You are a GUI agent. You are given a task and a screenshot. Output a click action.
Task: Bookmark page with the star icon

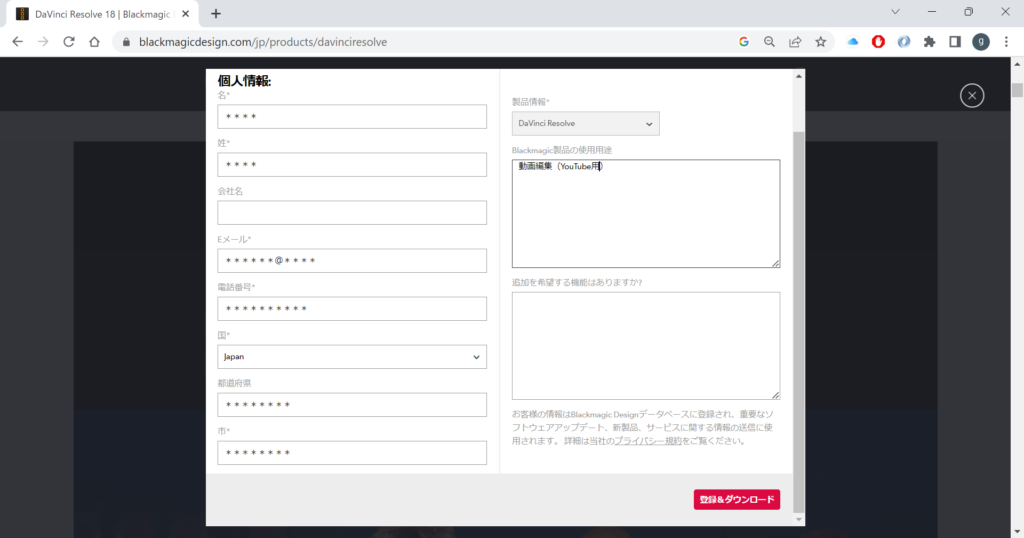[x=821, y=42]
